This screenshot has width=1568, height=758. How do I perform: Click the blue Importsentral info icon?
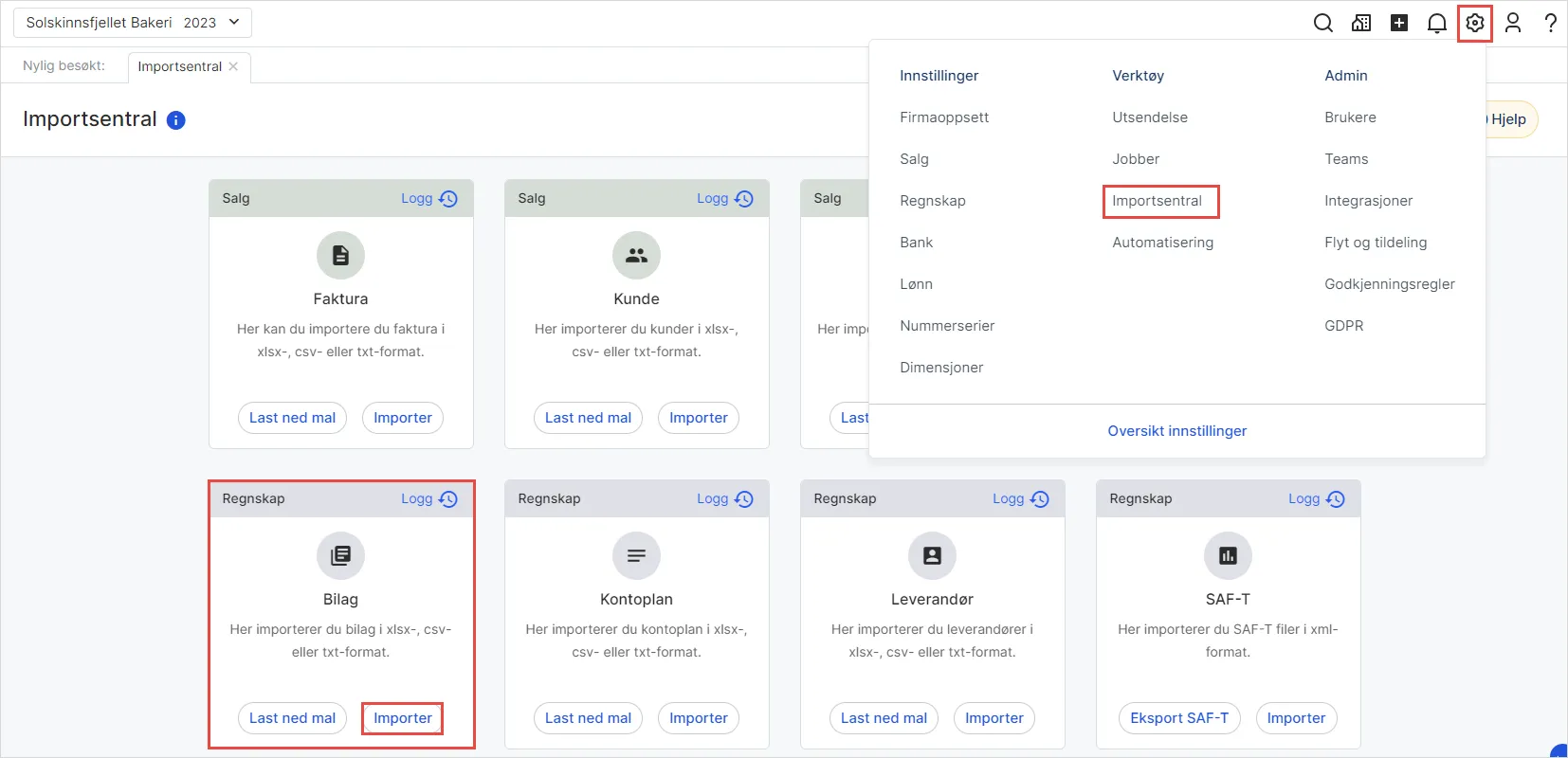[176, 120]
